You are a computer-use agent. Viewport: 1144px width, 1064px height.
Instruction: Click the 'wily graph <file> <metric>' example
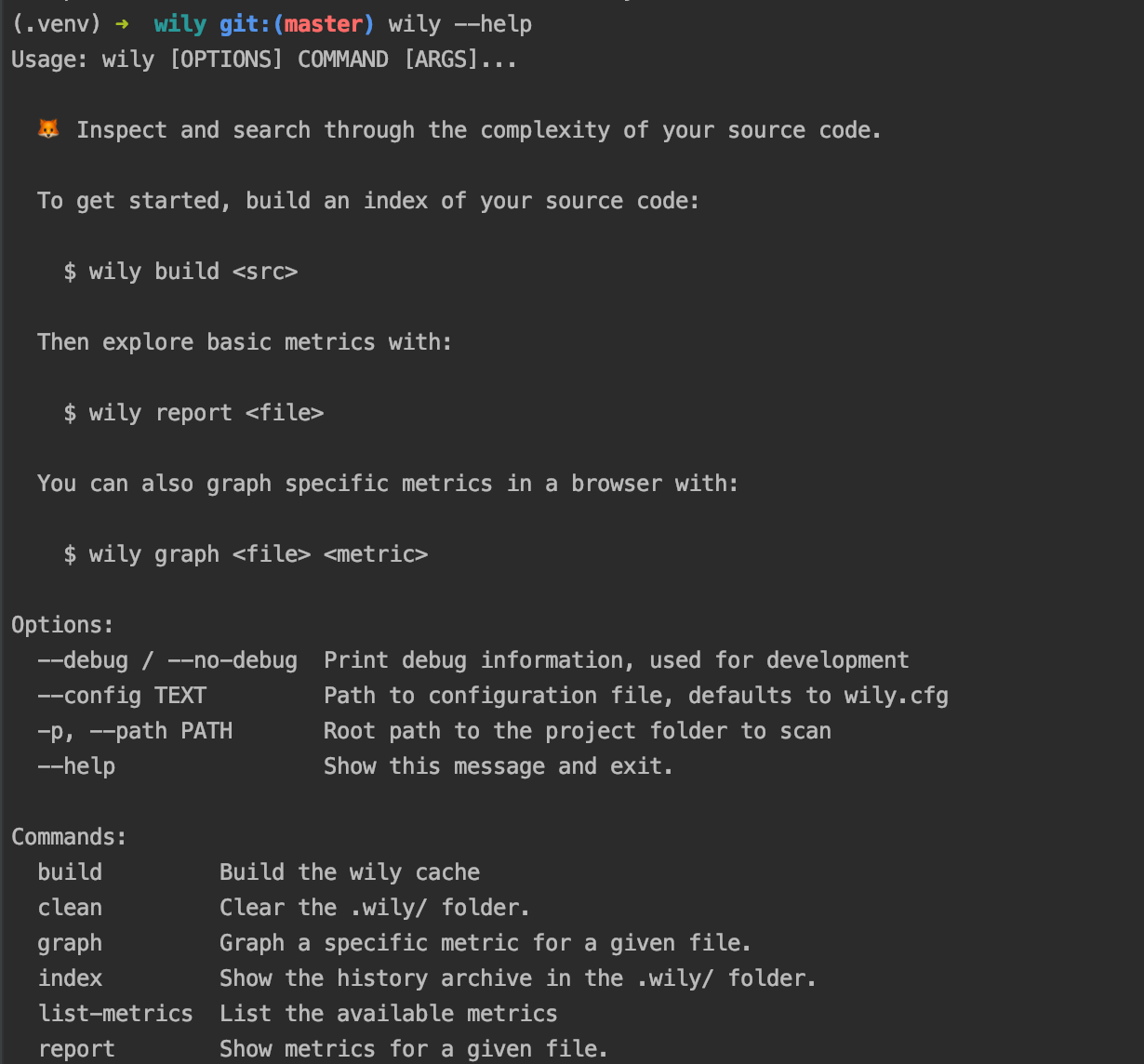pyautogui.click(x=246, y=554)
